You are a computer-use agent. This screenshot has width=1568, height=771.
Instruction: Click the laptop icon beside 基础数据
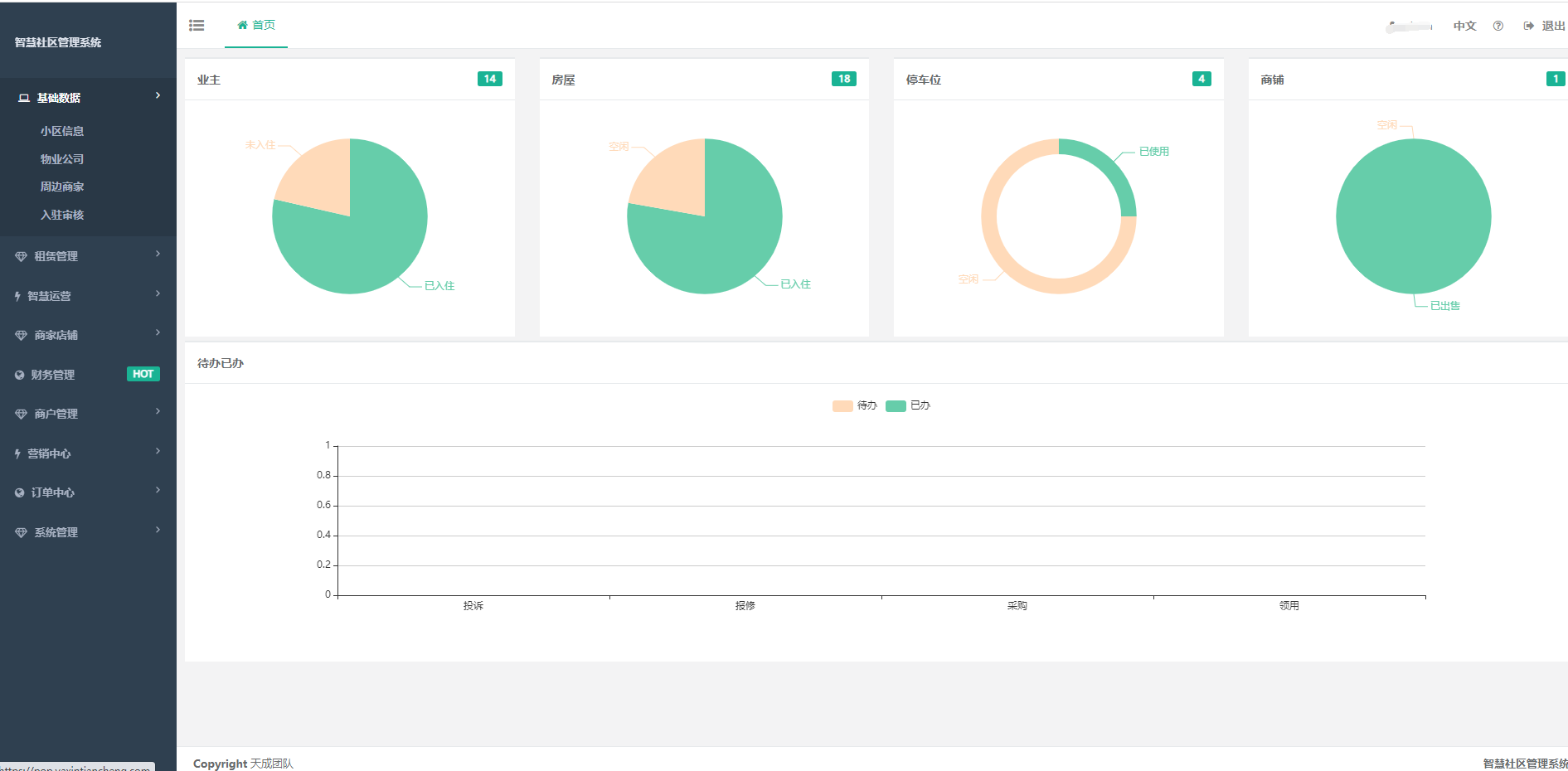coord(24,98)
